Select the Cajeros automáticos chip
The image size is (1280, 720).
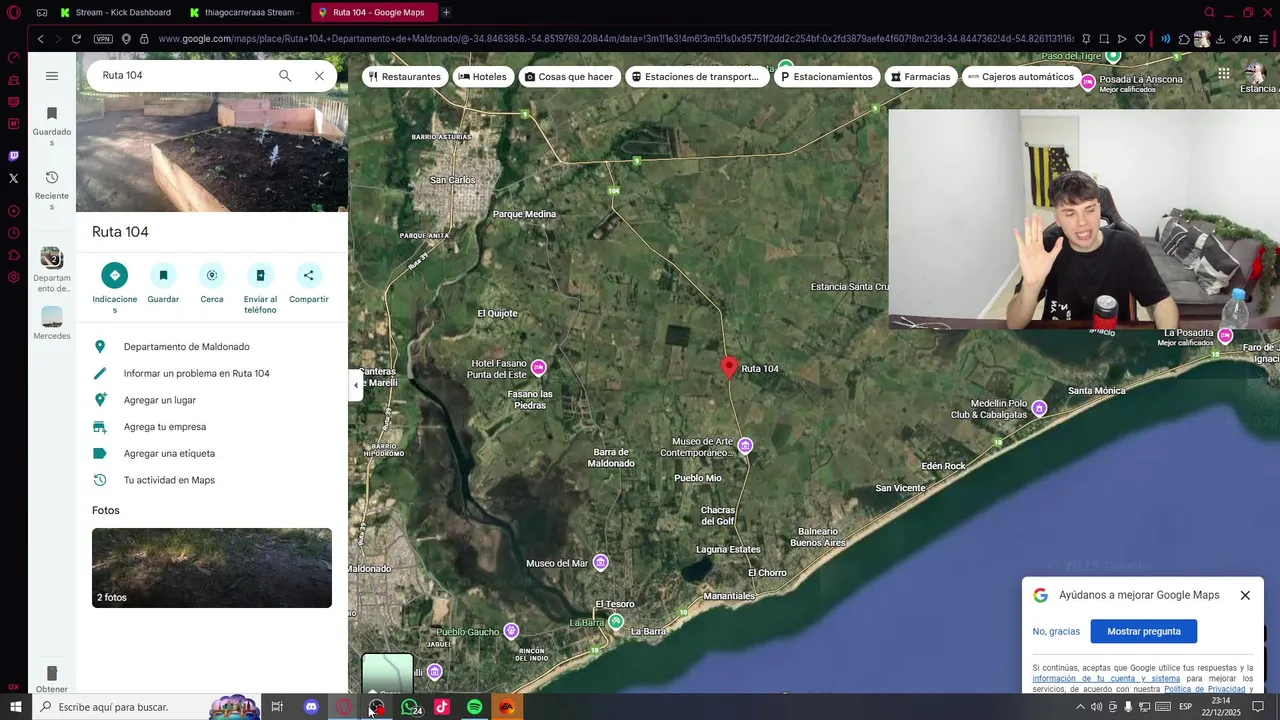click(x=1021, y=77)
